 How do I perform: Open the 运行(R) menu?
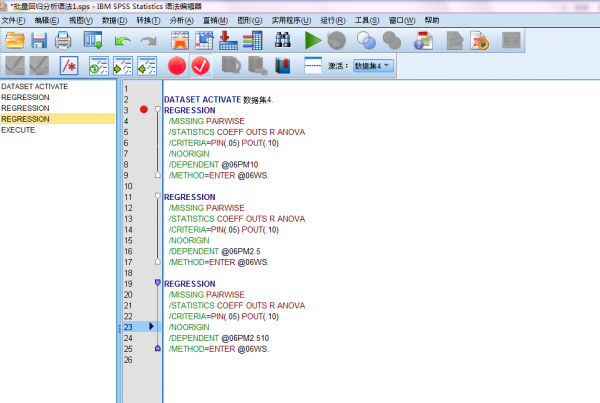[x=333, y=20]
